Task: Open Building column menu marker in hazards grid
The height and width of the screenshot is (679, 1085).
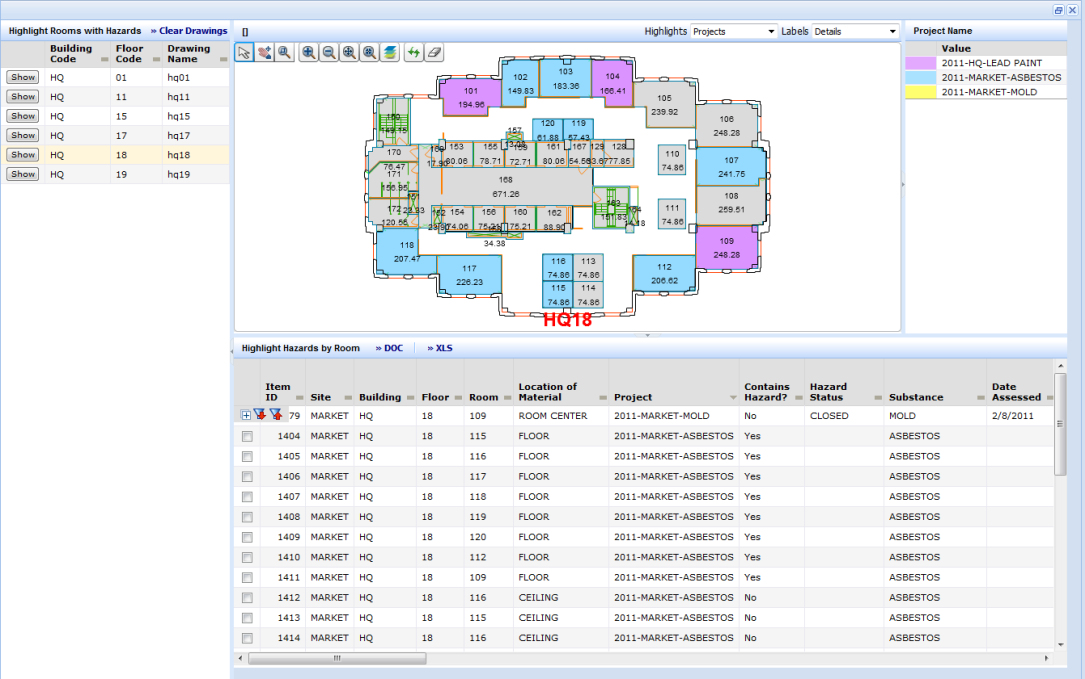Action: tap(410, 398)
